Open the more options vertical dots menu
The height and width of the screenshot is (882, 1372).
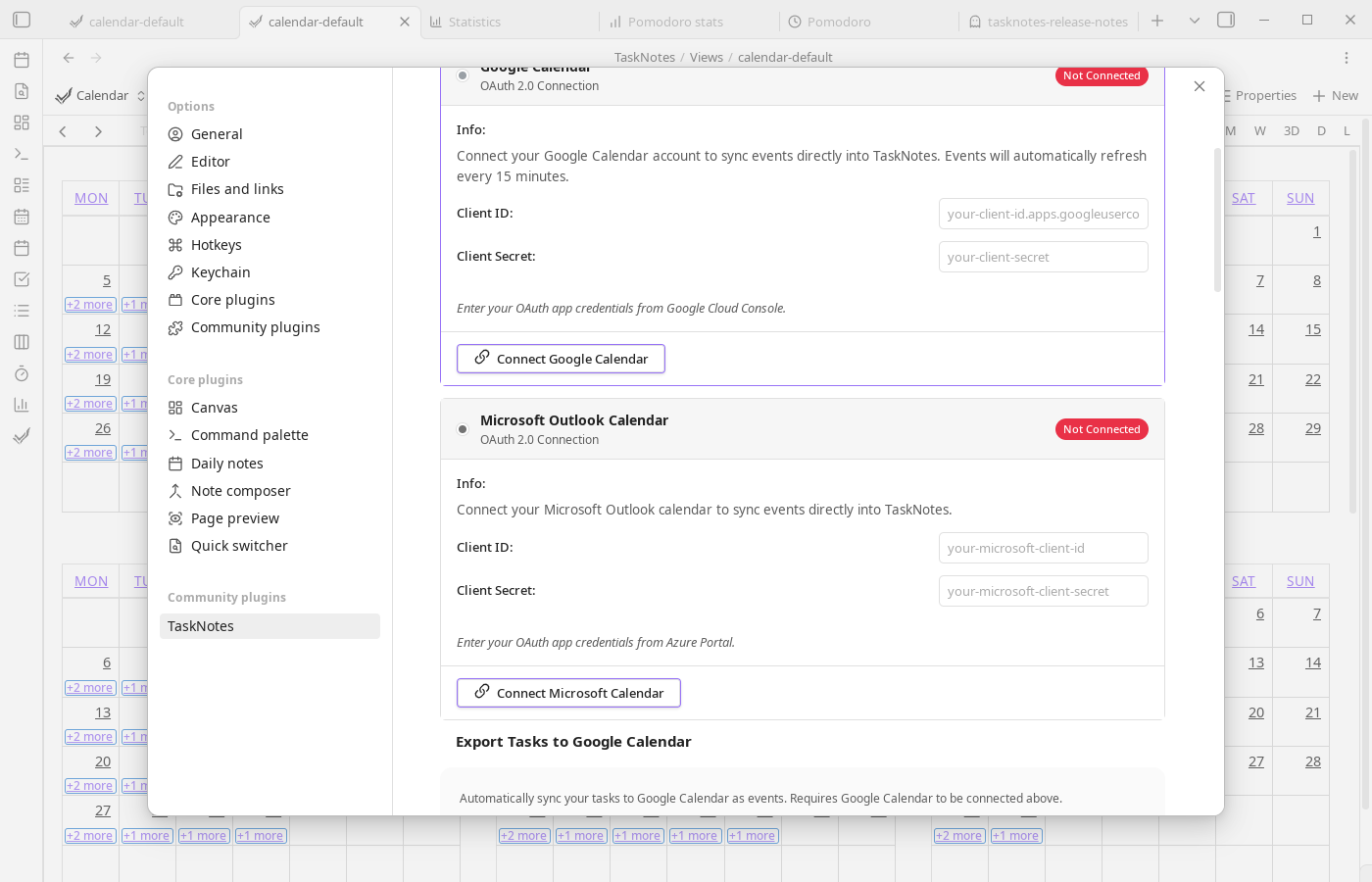(1347, 58)
